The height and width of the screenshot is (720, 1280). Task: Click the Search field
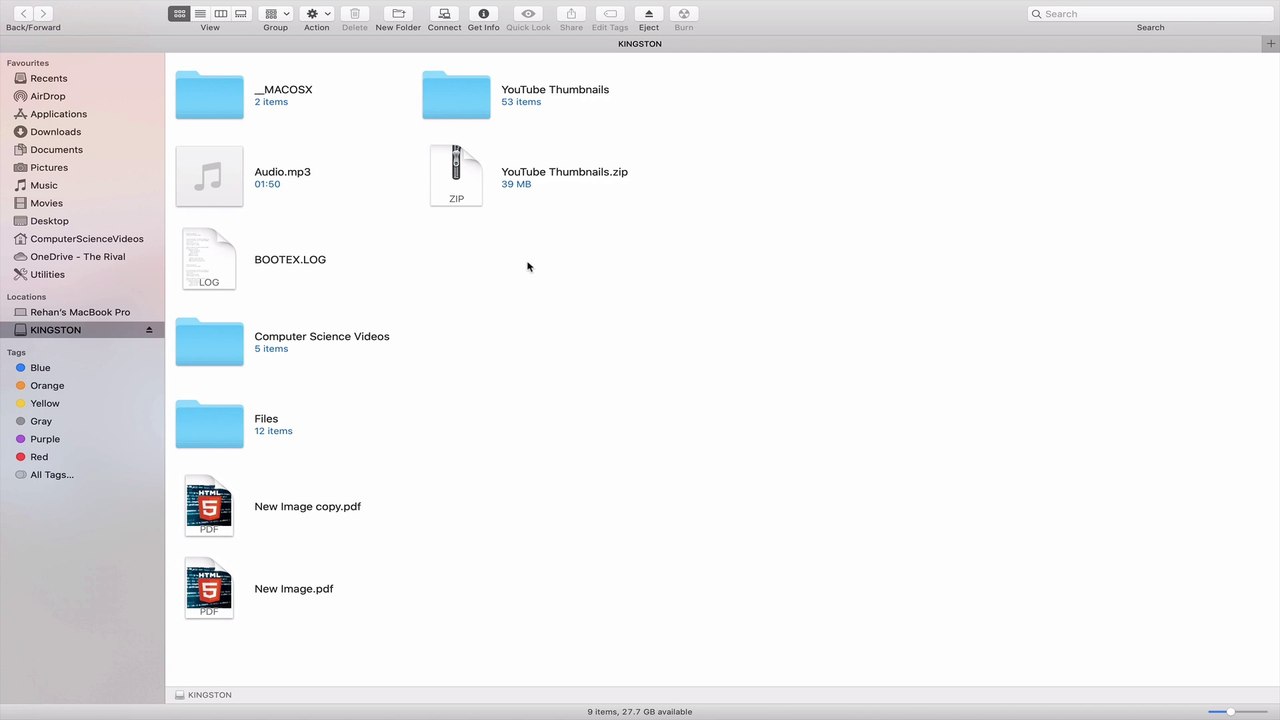click(1150, 14)
